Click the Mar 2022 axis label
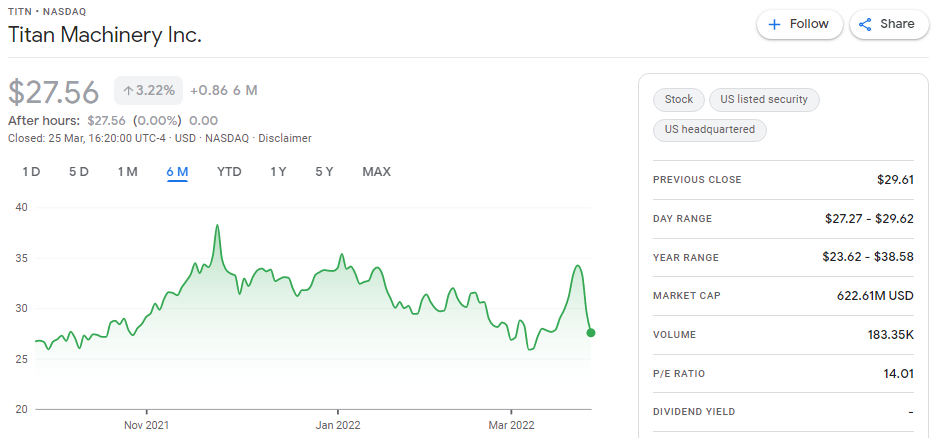The width and height of the screenshot is (945, 438). click(511, 425)
